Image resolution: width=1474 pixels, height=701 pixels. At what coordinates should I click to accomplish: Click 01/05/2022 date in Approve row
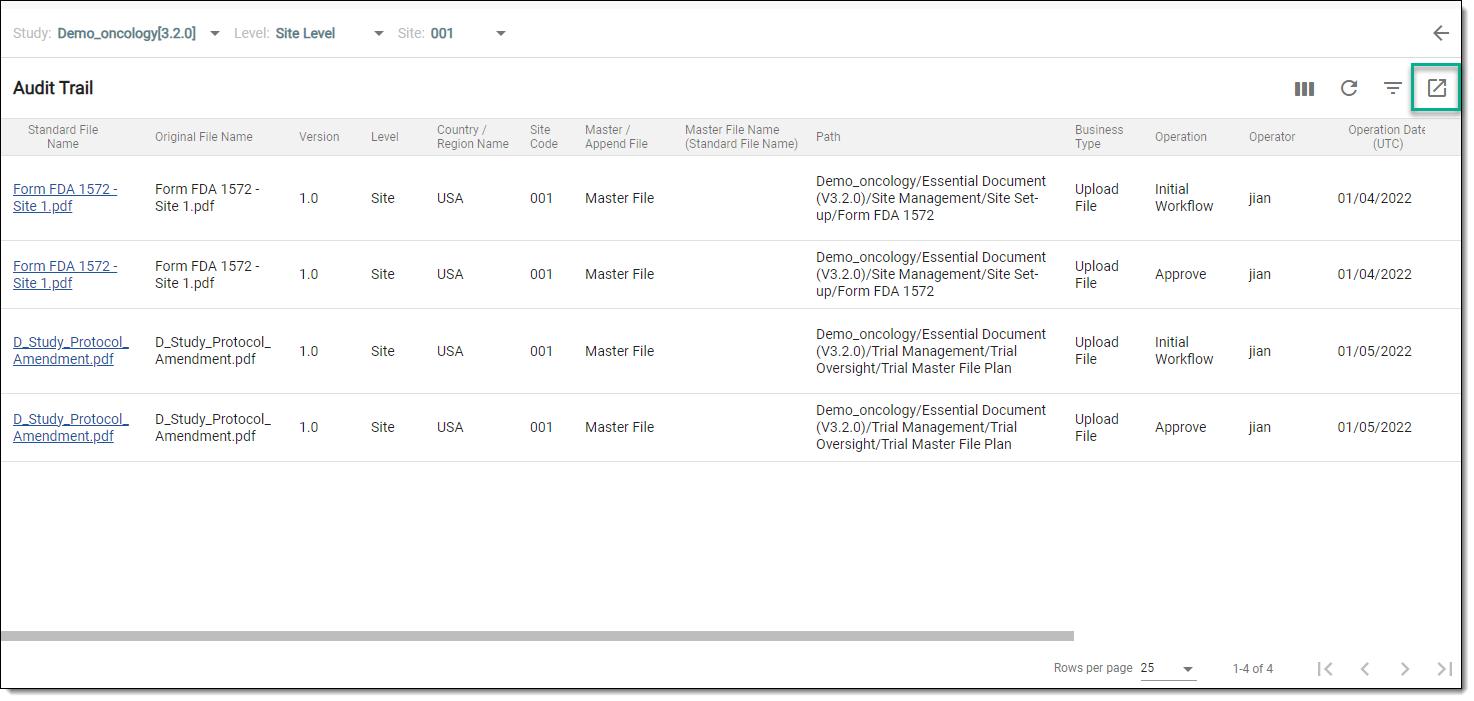coord(1374,427)
